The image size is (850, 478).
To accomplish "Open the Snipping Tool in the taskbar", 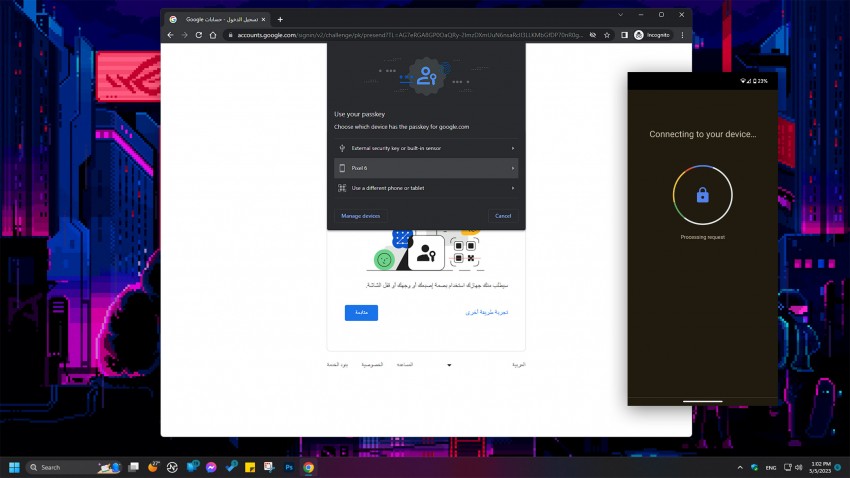I will 269,467.
